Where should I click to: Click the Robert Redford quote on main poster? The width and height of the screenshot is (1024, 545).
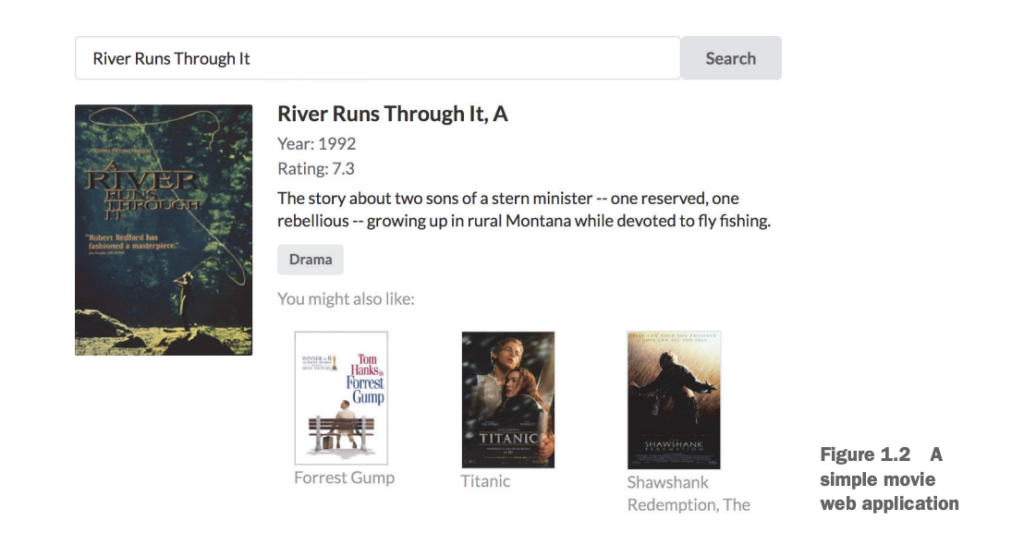click(127, 245)
